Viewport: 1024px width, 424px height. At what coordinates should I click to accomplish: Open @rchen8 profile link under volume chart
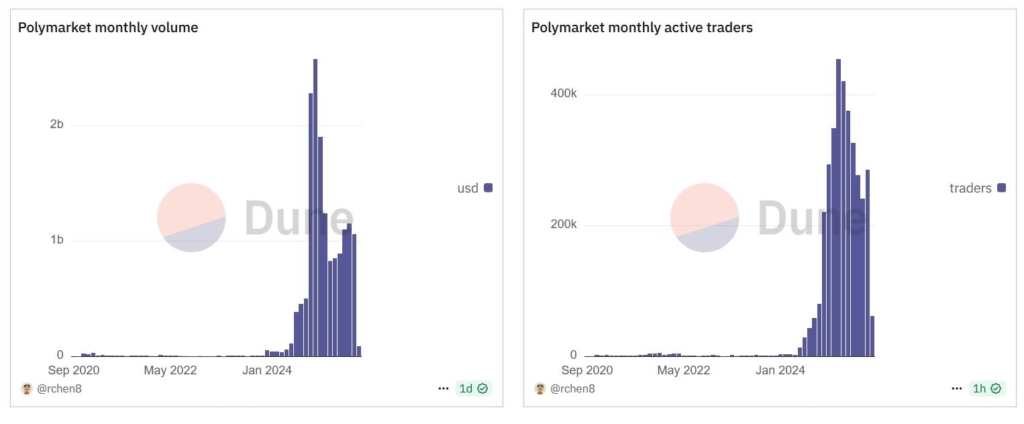coord(59,388)
